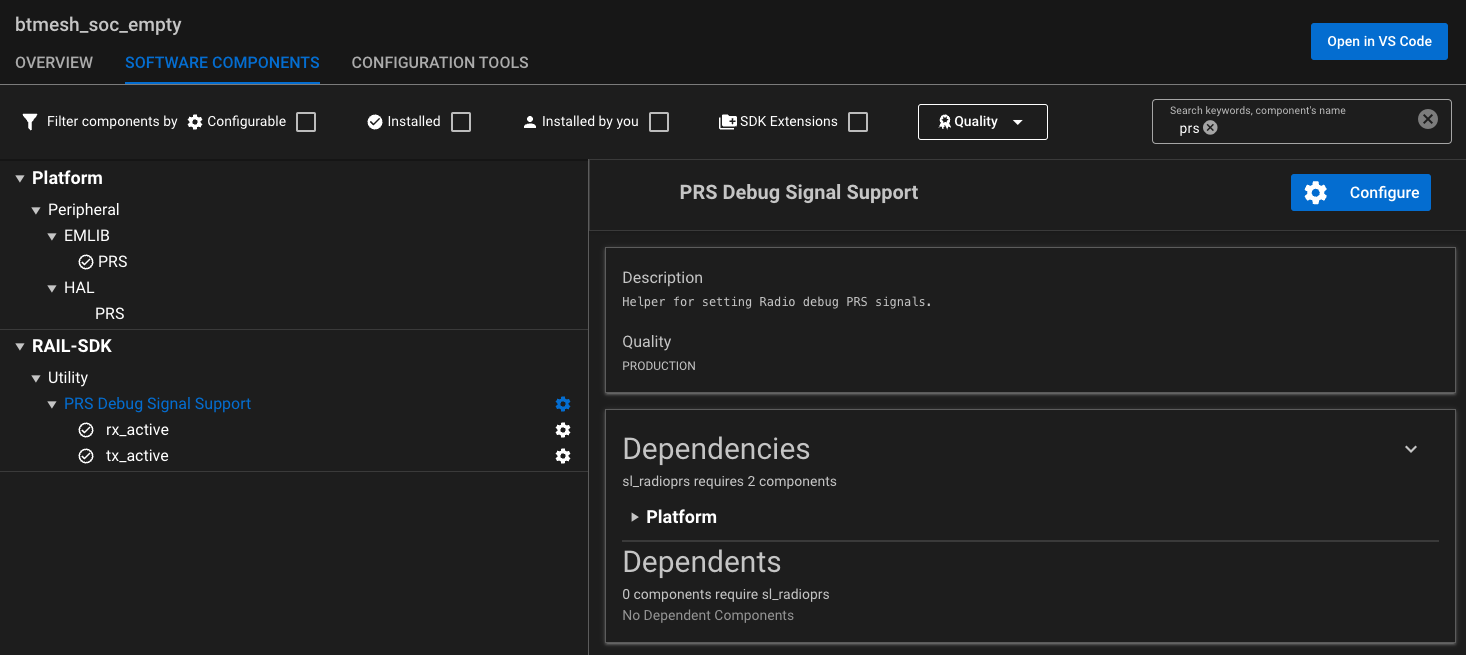Click the Installed by you person icon
The width and height of the screenshot is (1466, 655).
[x=530, y=122]
